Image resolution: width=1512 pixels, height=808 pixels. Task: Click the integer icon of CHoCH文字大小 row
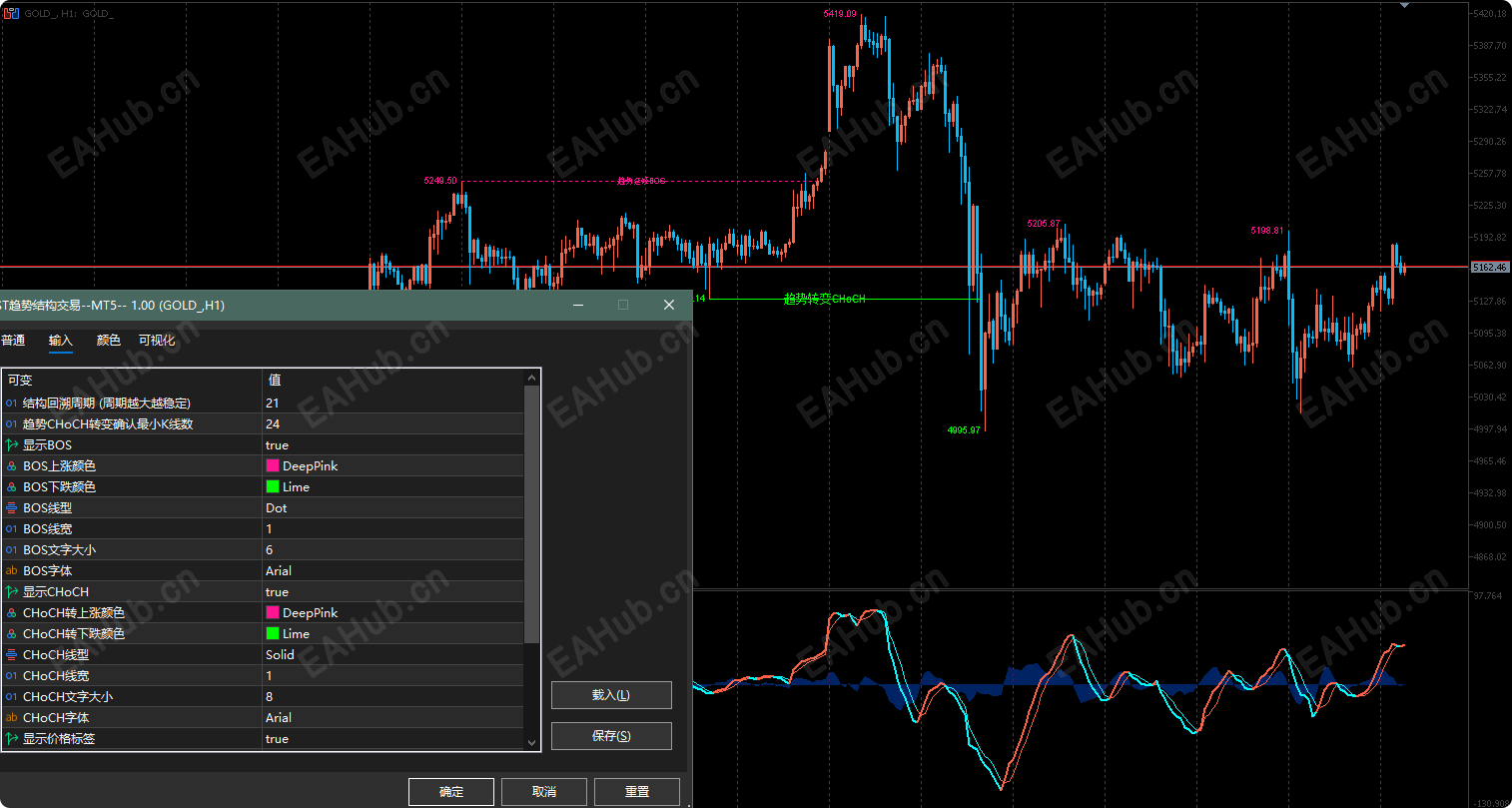[x=12, y=697]
